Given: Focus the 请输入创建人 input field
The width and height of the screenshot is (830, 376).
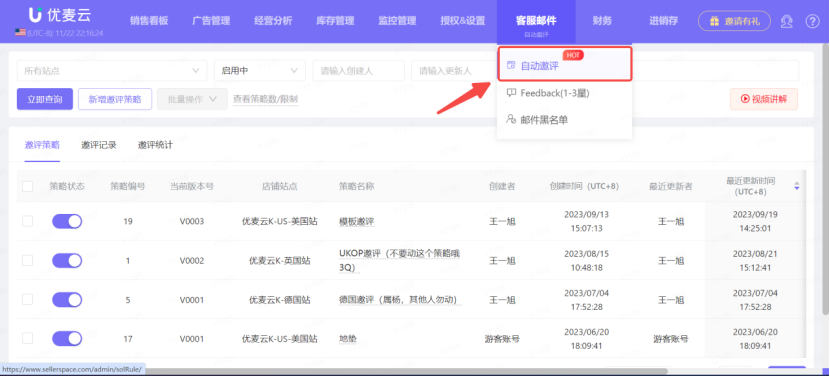Looking at the screenshot, I should tap(358, 70).
